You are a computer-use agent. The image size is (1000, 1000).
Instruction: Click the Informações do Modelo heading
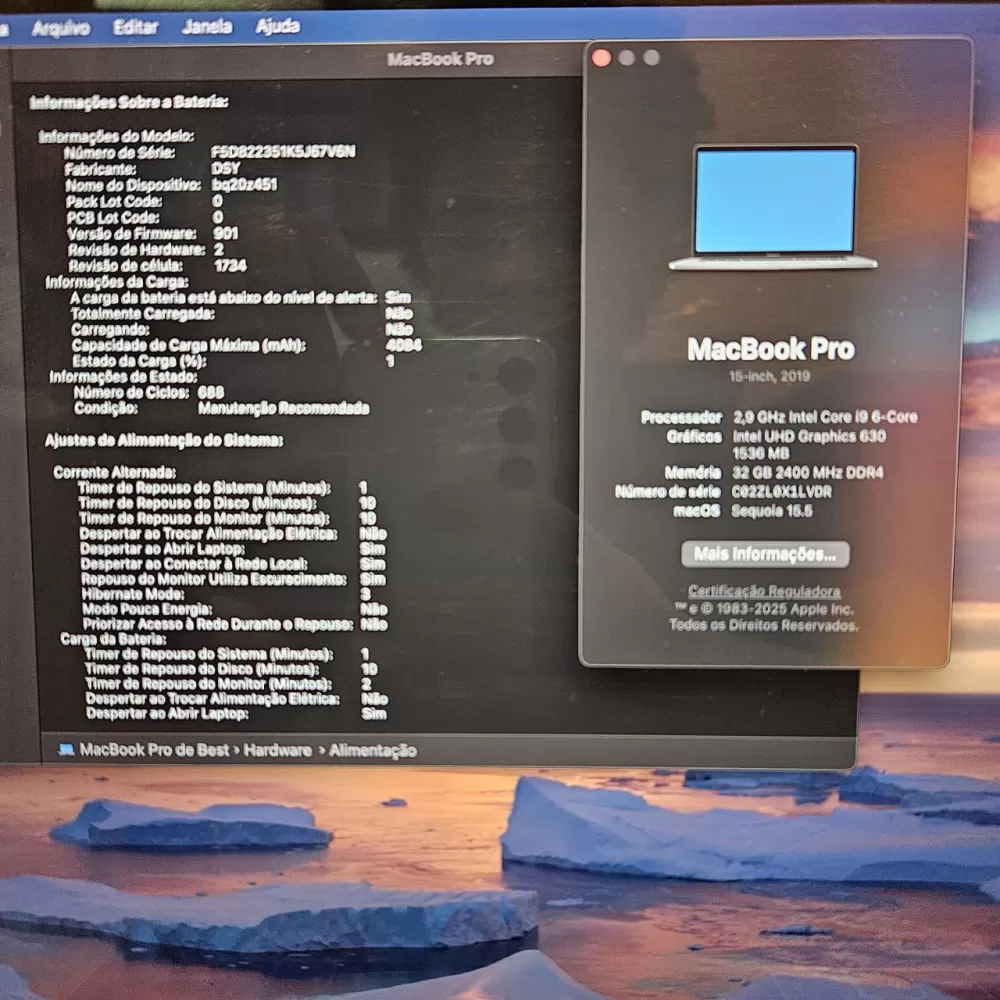coord(116,136)
